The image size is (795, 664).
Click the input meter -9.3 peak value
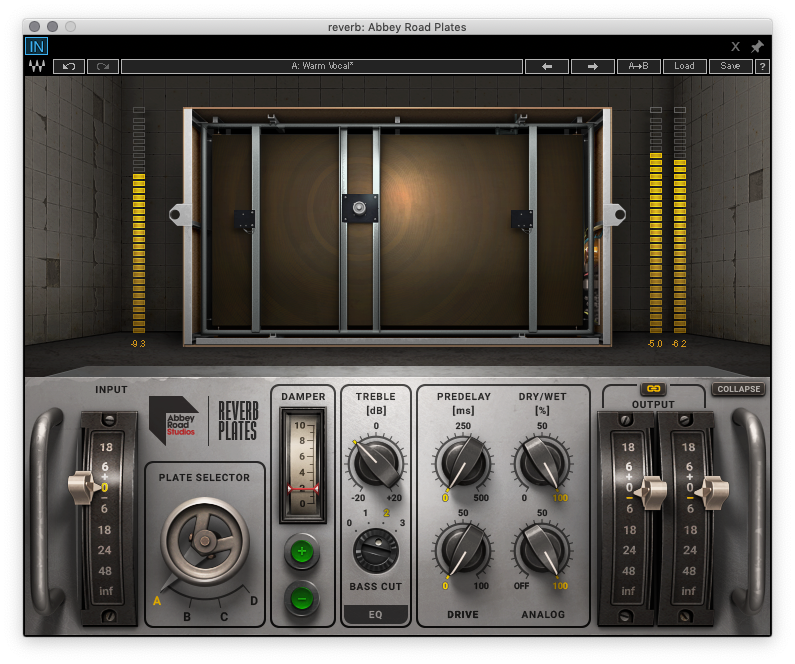coord(138,344)
